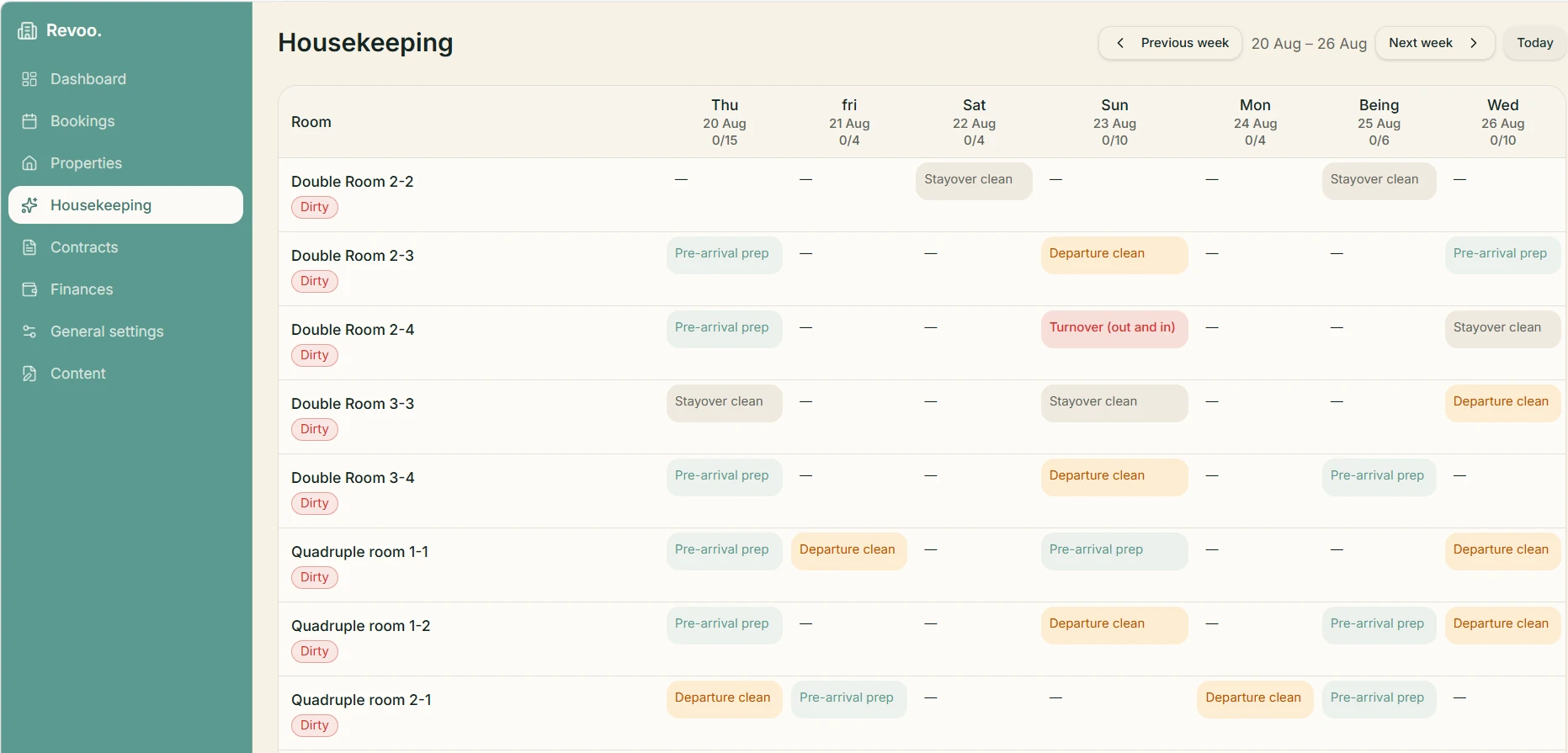This screenshot has height=753, width=1568.
Task: Click the Dashboard grid icon
Action: pyautogui.click(x=29, y=79)
